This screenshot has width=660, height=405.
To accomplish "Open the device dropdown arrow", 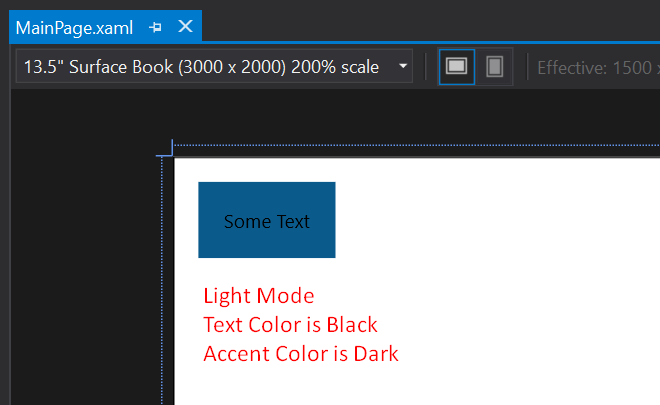I will point(403,66).
